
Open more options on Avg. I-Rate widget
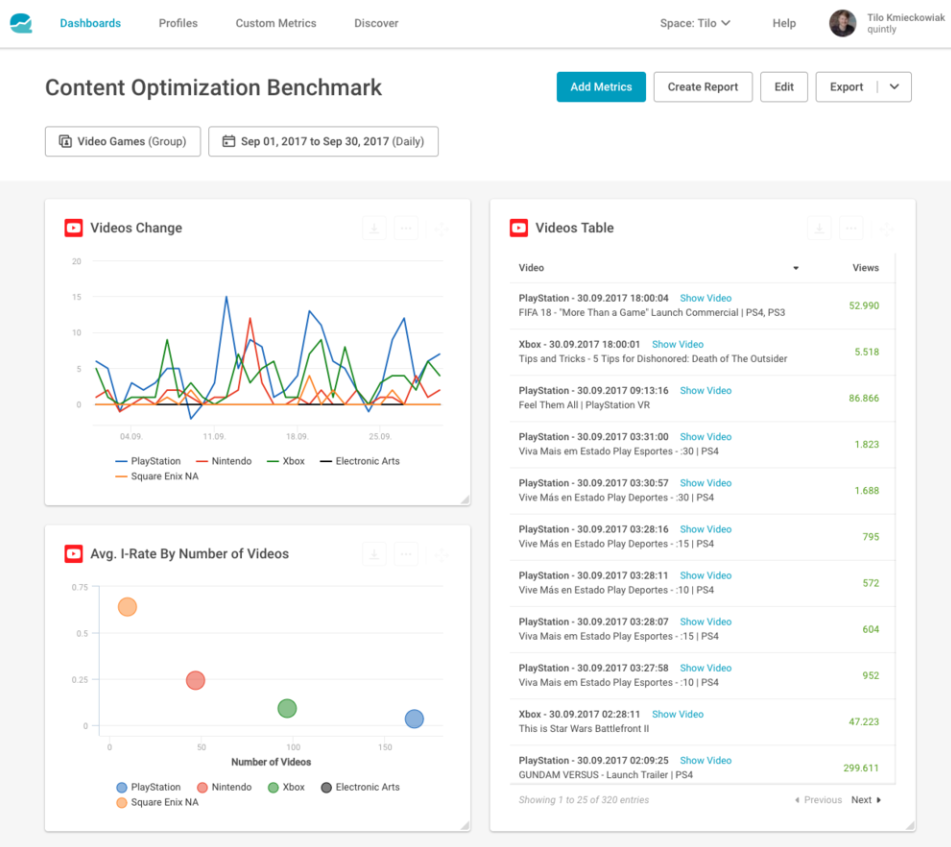coord(406,554)
